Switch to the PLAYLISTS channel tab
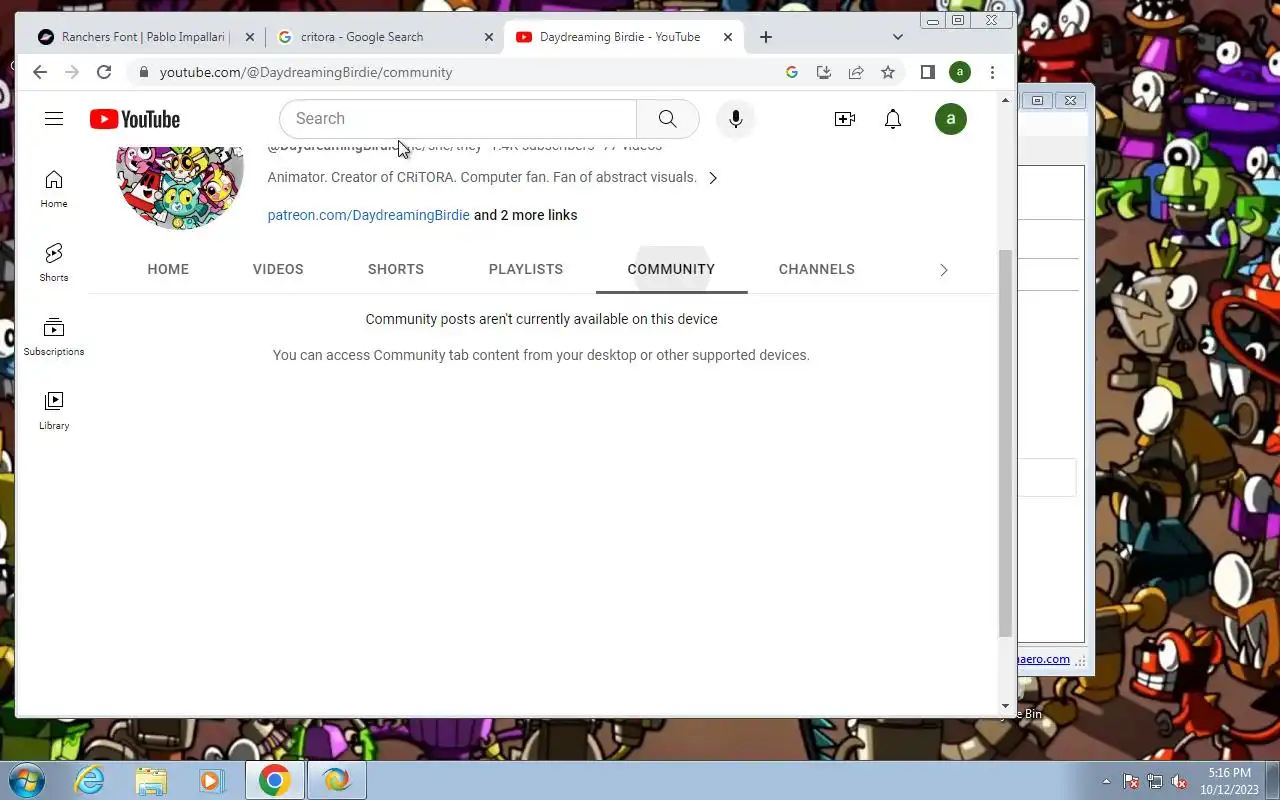This screenshot has width=1280, height=800. pyautogui.click(x=526, y=269)
